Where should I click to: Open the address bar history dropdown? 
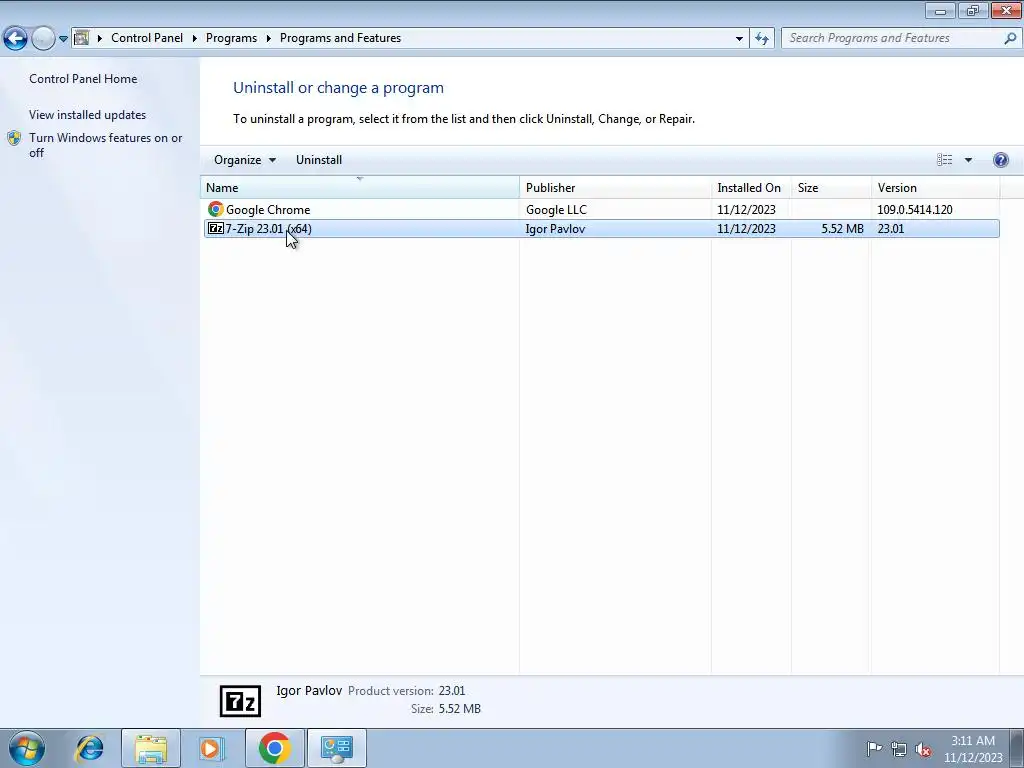pyautogui.click(x=739, y=39)
